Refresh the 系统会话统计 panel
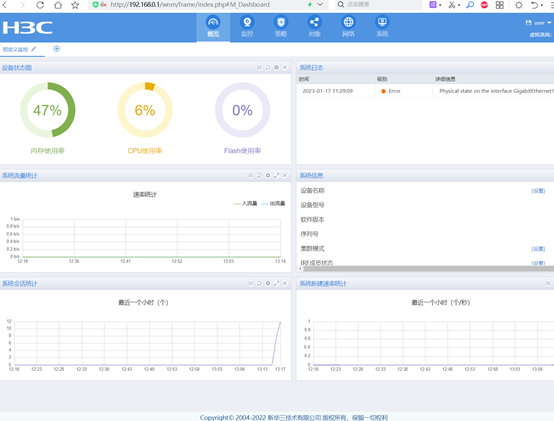Screen dimensions: 554x421 [259, 283]
